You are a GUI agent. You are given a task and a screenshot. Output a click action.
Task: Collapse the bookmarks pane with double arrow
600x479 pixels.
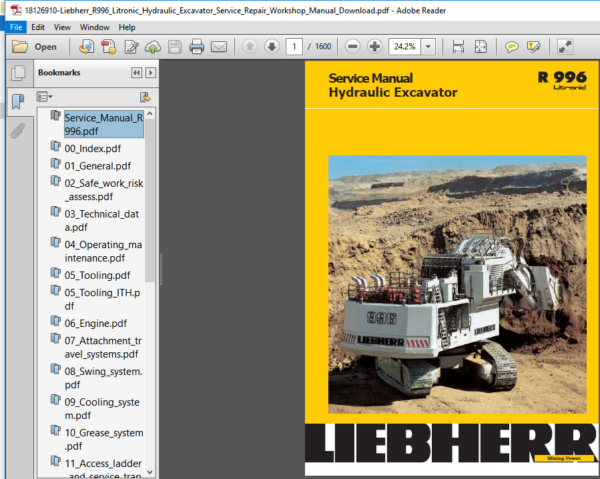click(137, 73)
